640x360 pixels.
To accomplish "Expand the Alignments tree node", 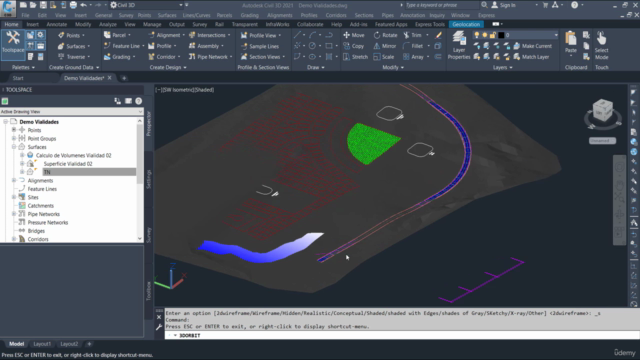I will coord(14,180).
